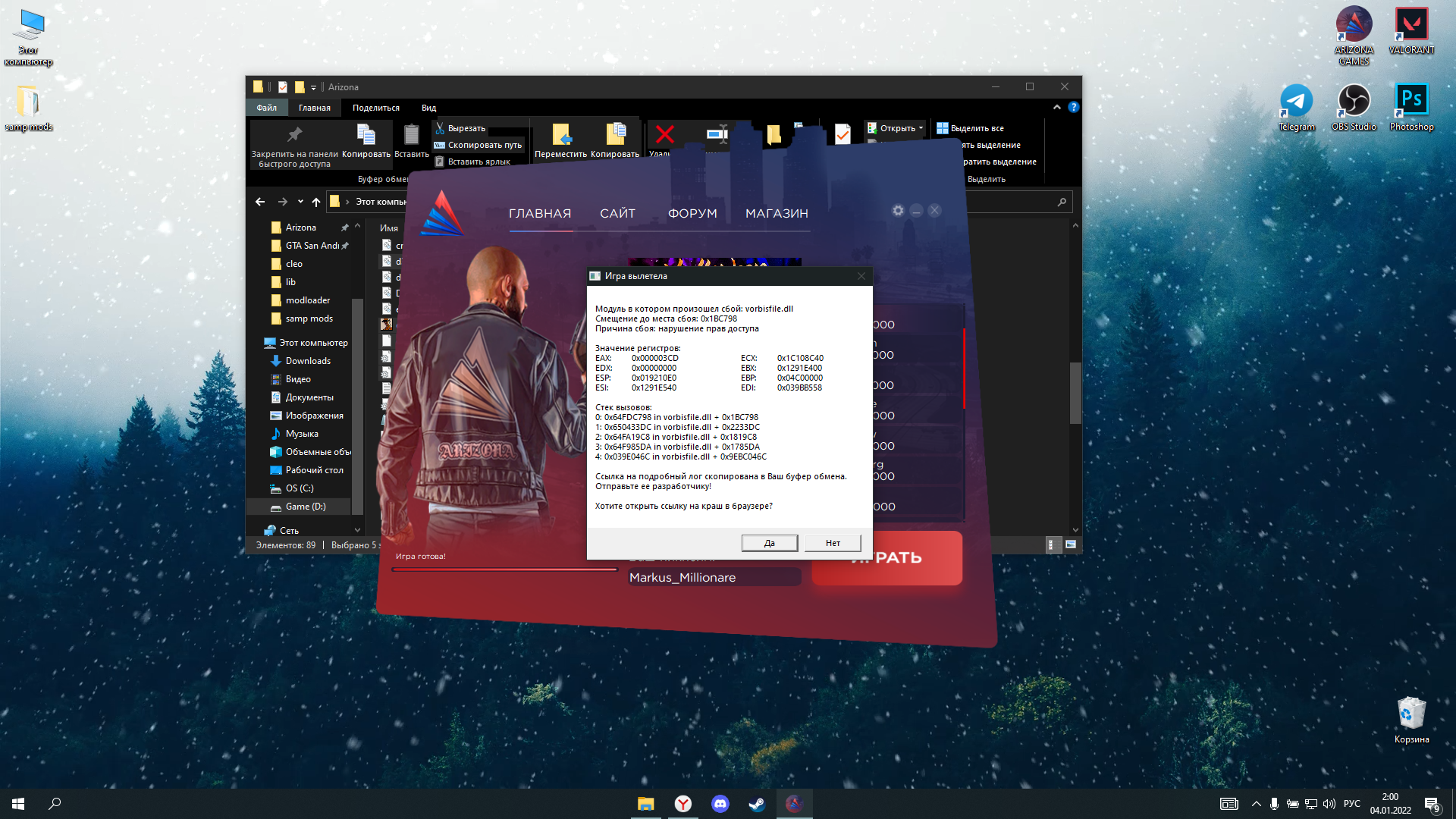Screen dimensions: 1456x819
Task: Open the ФОРУМ tab in the launcher
Action: pos(692,214)
